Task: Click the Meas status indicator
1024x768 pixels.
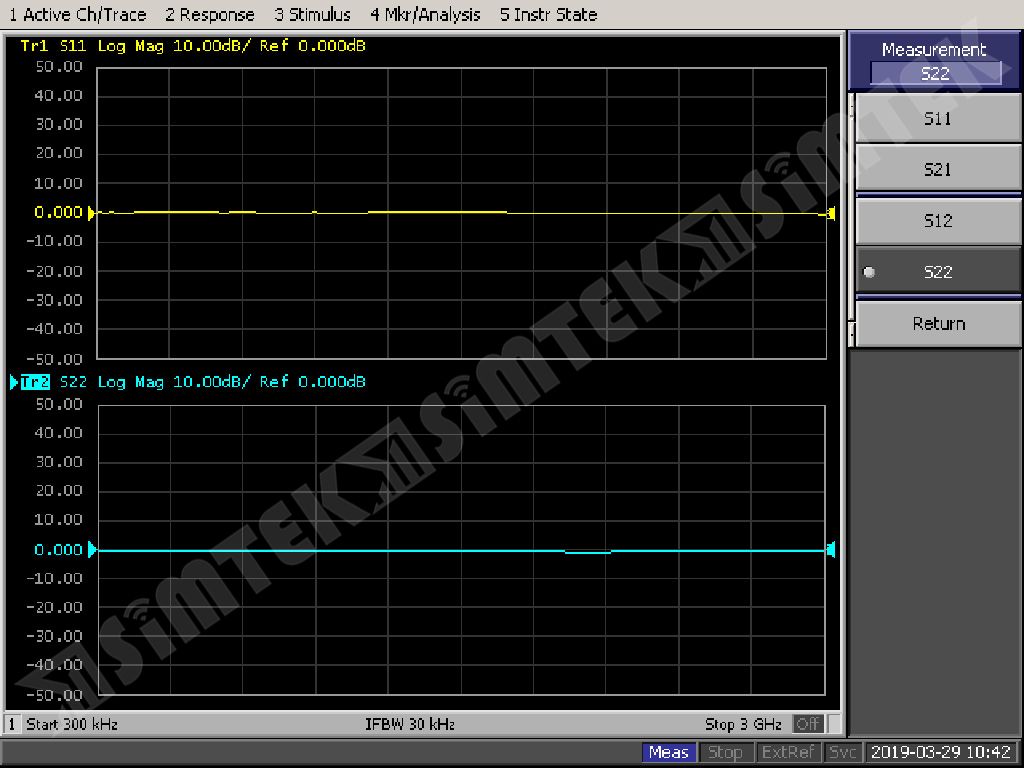Action: click(669, 752)
